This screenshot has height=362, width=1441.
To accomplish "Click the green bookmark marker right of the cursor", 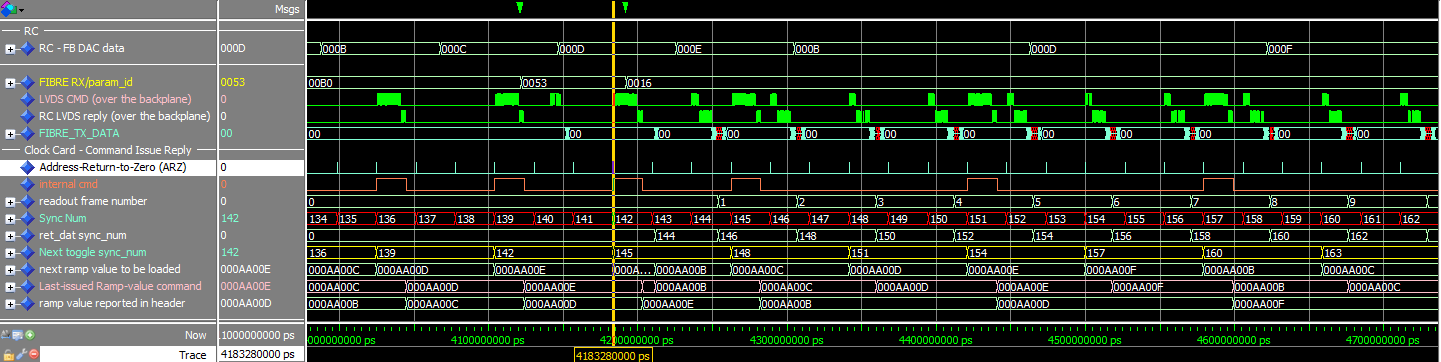I will click(625, 8).
